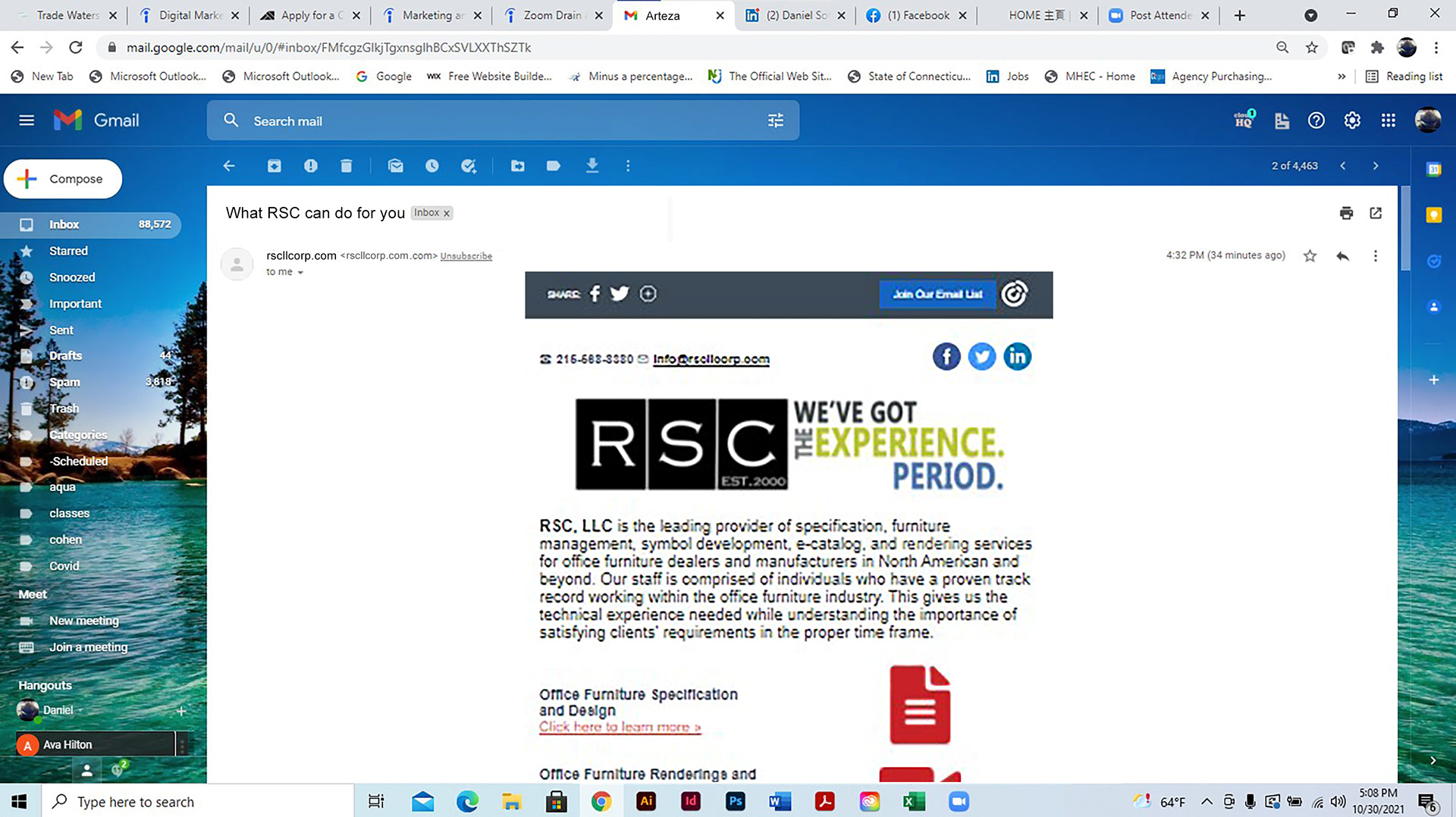
Task: Start a new Hangouts conversation plus
Action: point(181,711)
